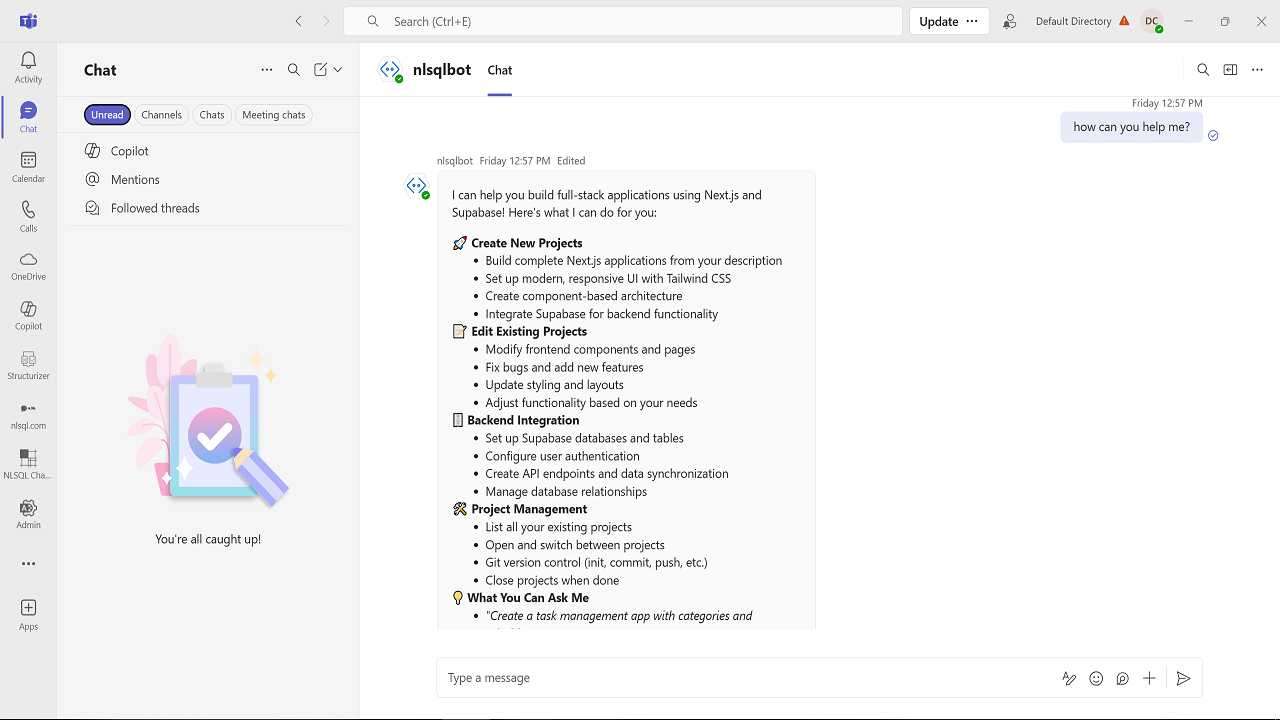Go back with the back arrow
Screen dimensions: 1280x720
click(298, 21)
